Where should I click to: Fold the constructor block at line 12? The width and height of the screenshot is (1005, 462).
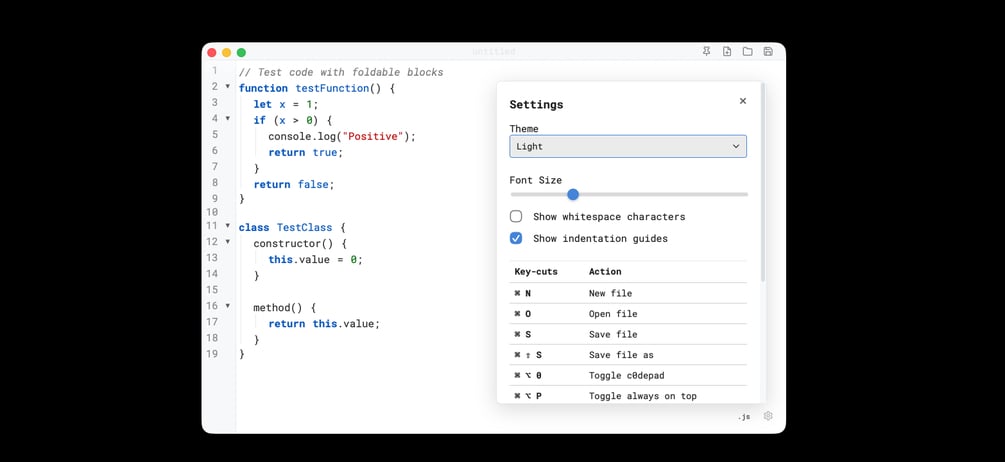click(x=228, y=242)
